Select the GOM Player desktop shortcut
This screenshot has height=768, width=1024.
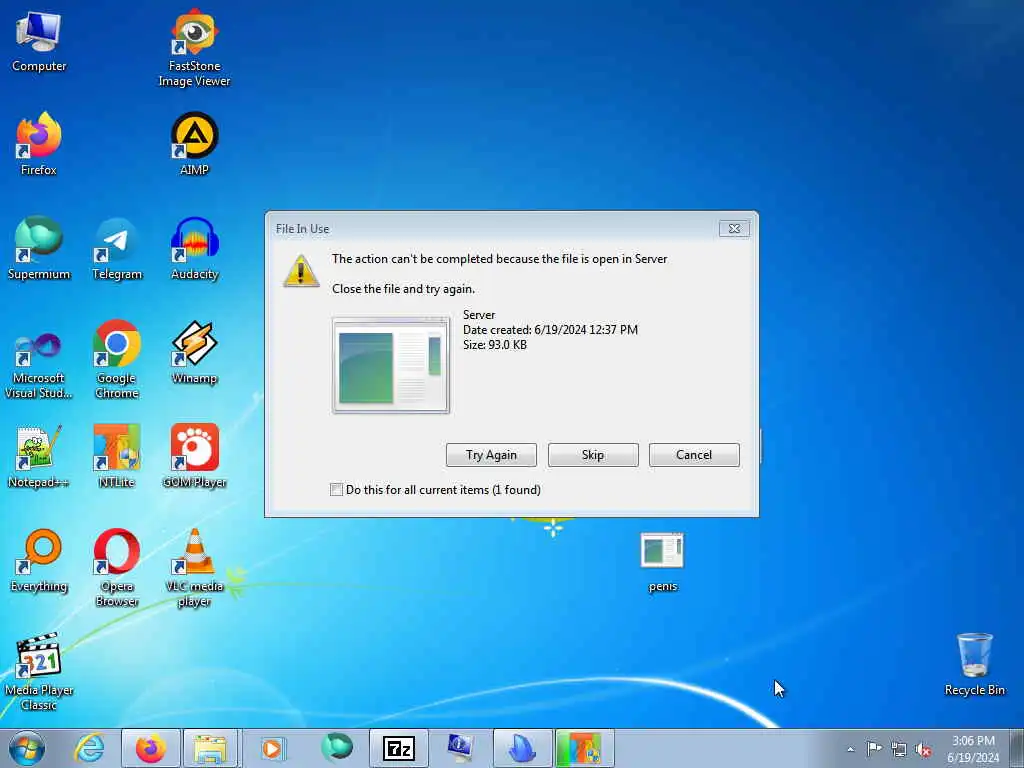pyautogui.click(x=194, y=456)
